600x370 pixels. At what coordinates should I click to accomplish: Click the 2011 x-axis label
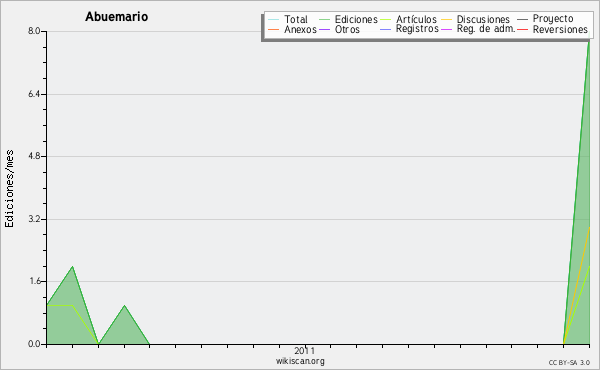[305, 350]
